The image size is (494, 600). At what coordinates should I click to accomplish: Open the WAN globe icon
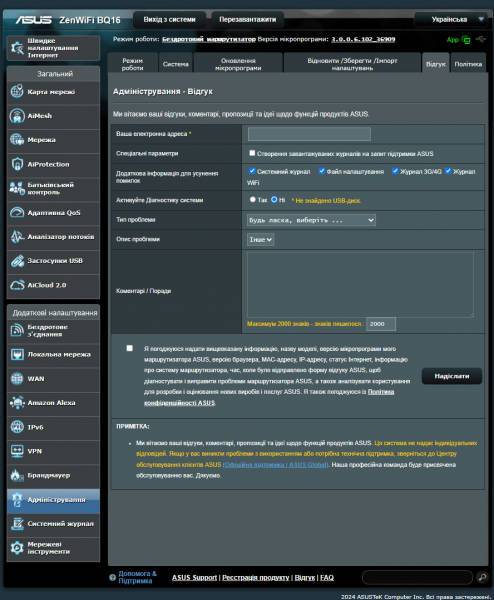coord(17,378)
